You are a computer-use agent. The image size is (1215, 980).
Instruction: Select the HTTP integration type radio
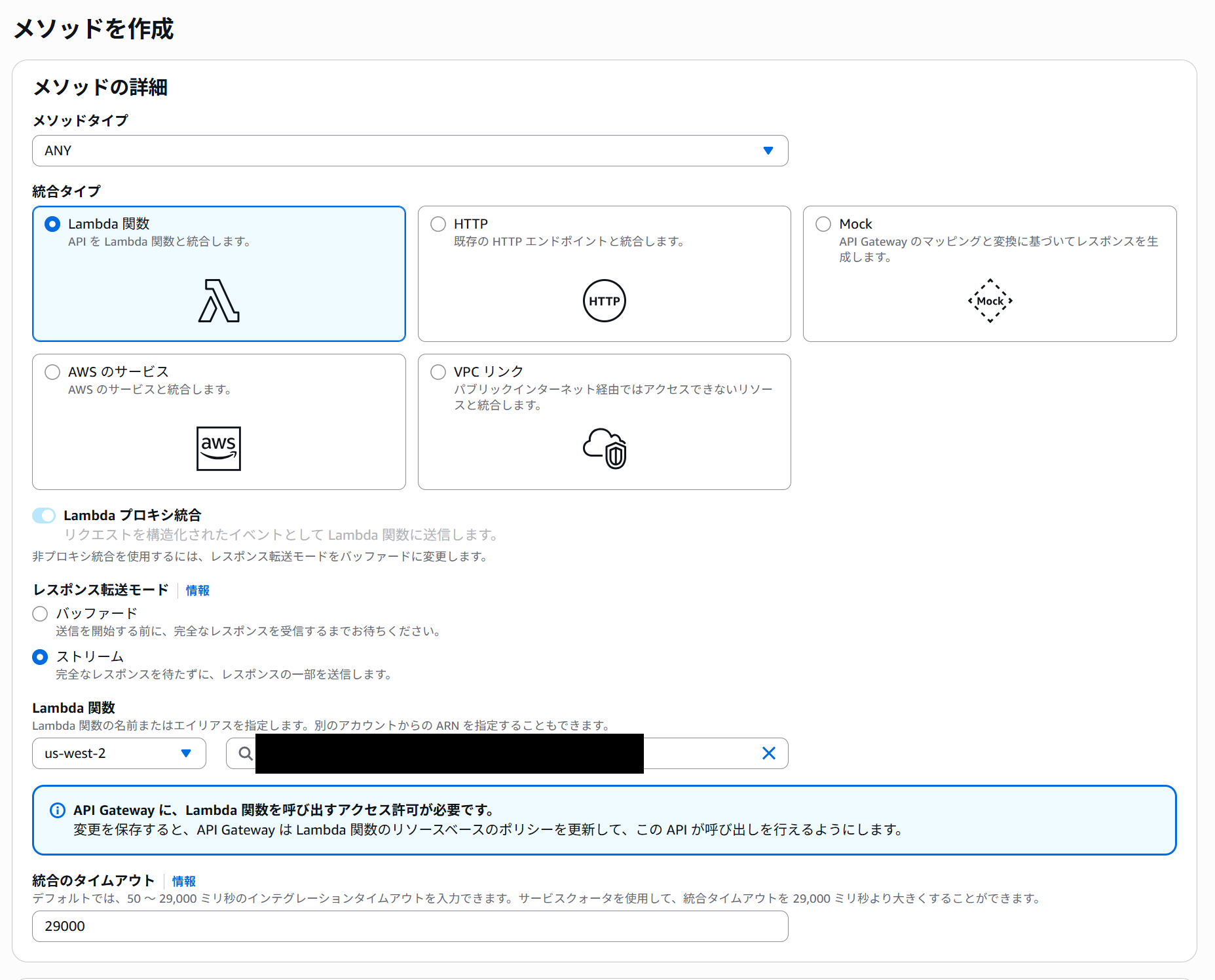point(438,224)
